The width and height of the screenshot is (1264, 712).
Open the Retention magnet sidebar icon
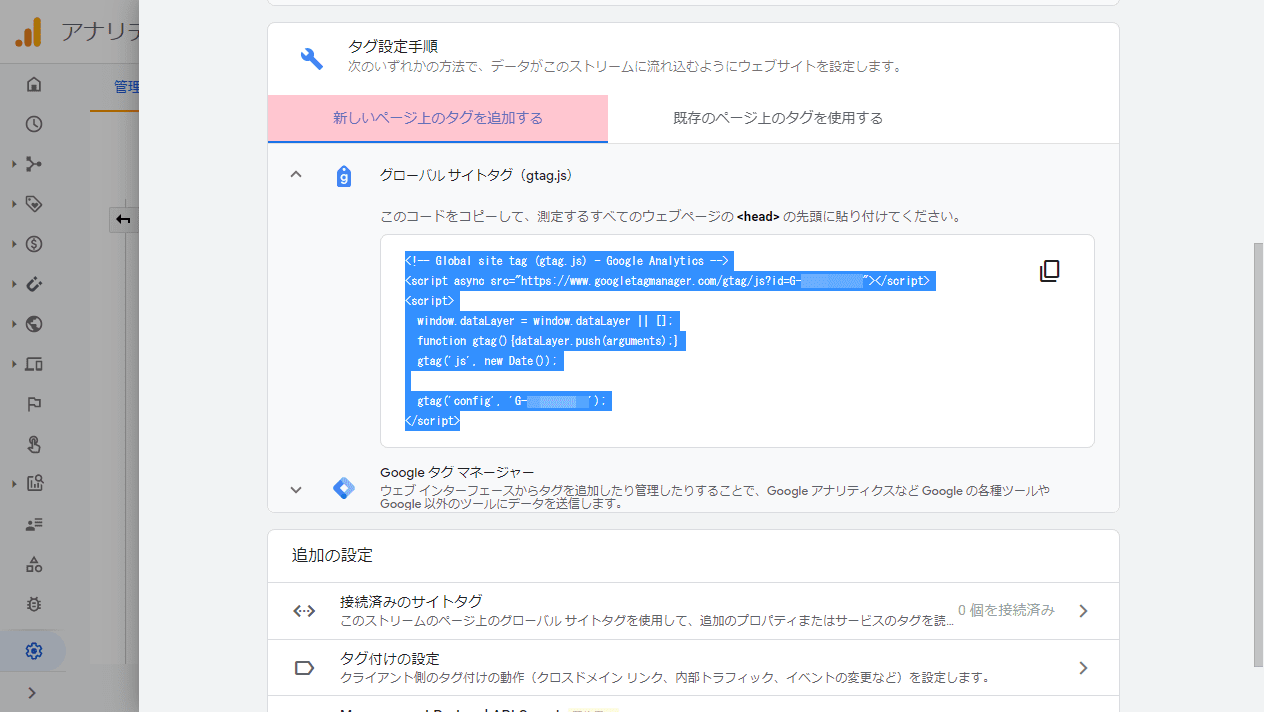point(34,284)
